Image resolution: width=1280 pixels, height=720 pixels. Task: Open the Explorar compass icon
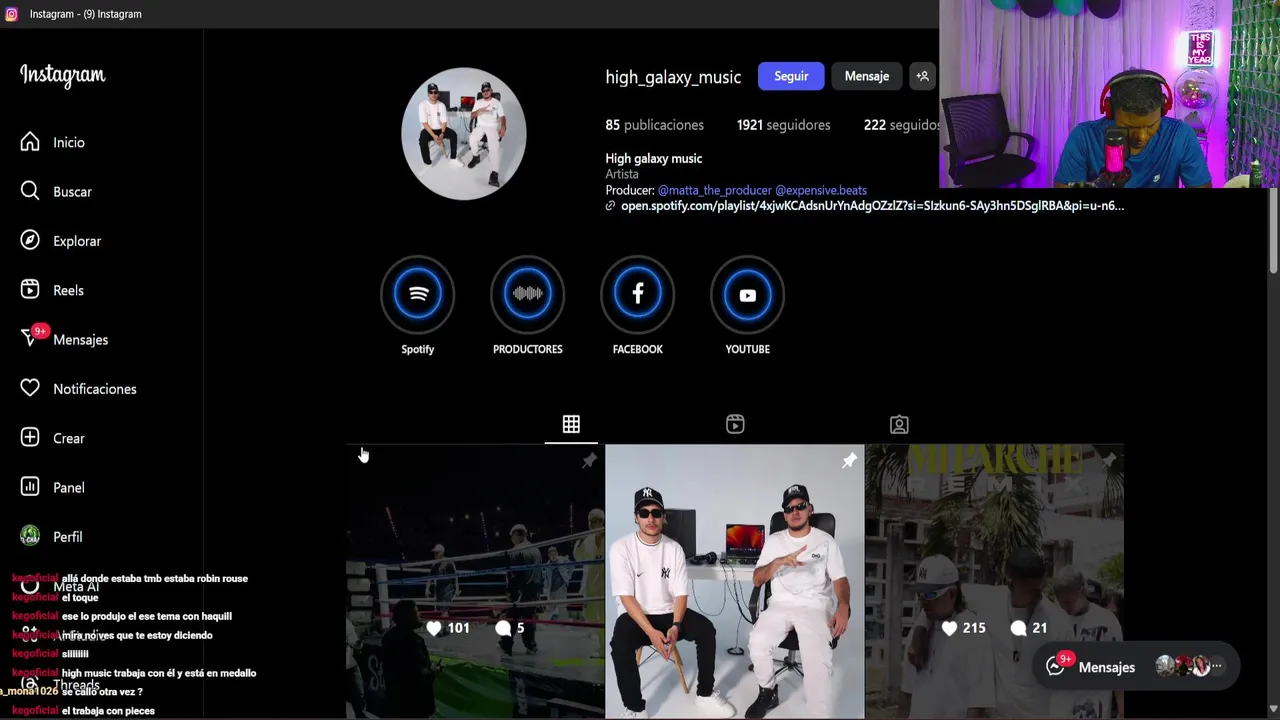(30, 240)
